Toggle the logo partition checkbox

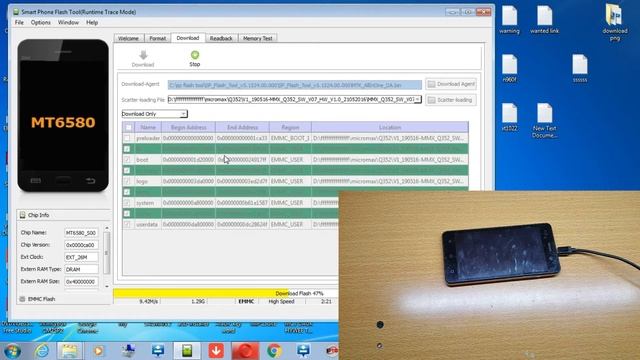click(127, 181)
